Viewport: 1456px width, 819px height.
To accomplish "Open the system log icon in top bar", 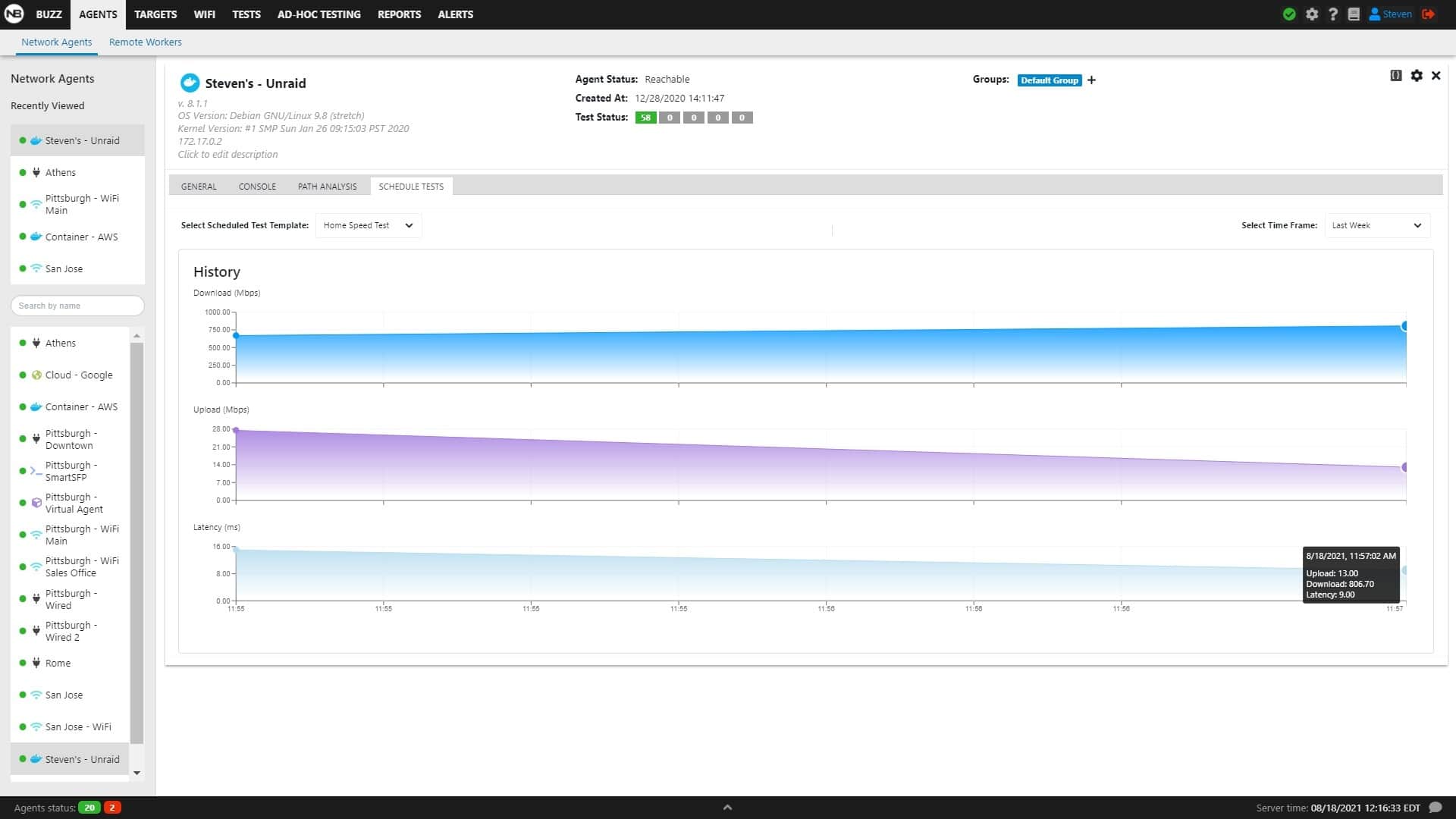I will (1354, 14).
